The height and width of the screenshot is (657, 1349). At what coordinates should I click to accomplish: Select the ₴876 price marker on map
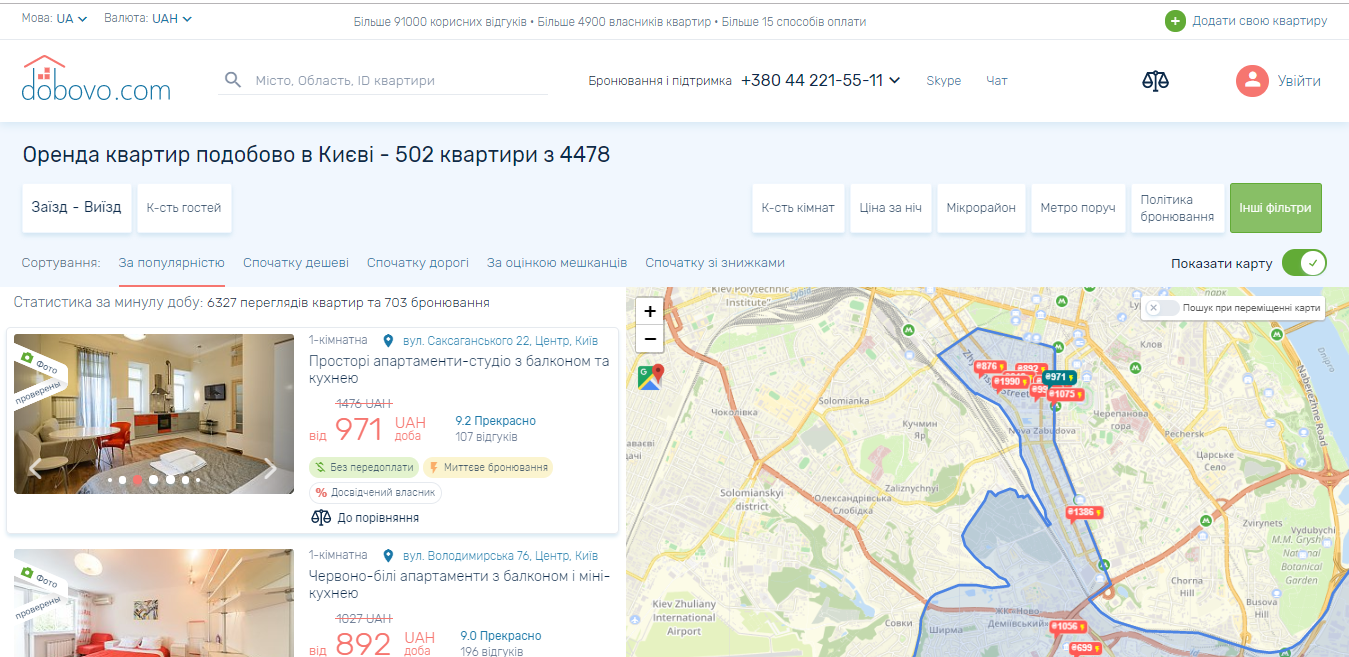click(989, 367)
